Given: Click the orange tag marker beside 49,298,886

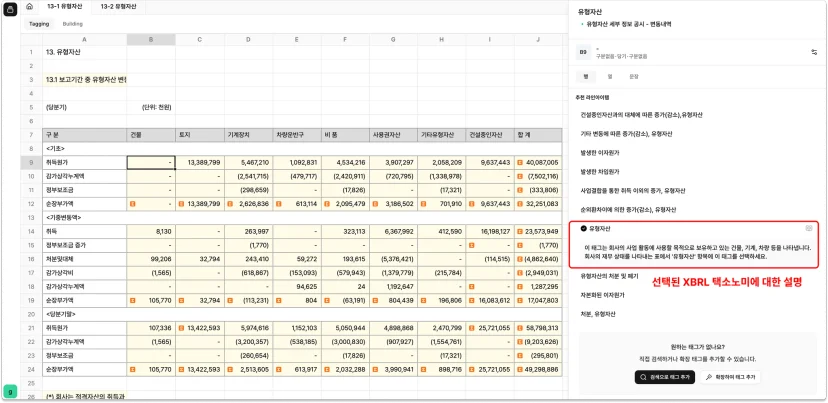Looking at the screenshot, I should point(521,369).
